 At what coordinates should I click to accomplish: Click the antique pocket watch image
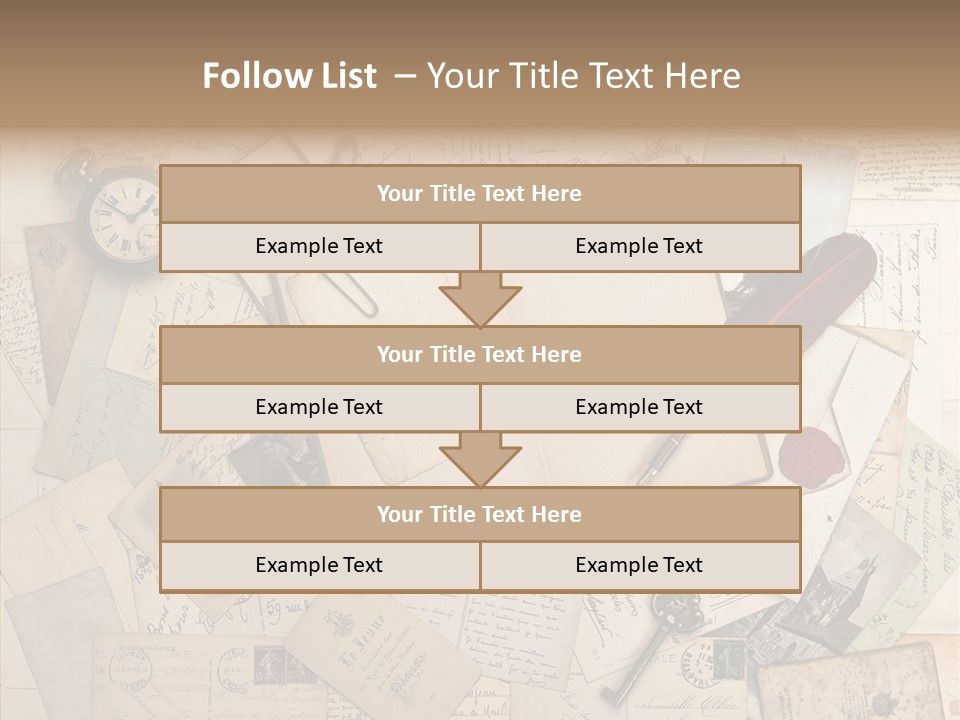click(x=122, y=213)
